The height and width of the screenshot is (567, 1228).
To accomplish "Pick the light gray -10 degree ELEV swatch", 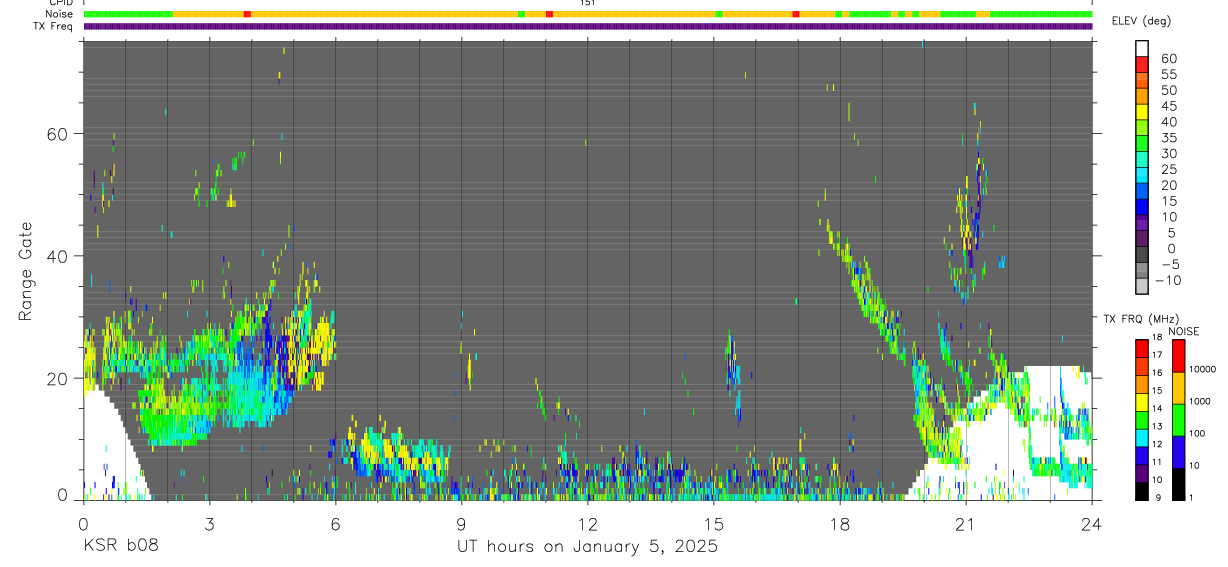I will (x=1142, y=286).
